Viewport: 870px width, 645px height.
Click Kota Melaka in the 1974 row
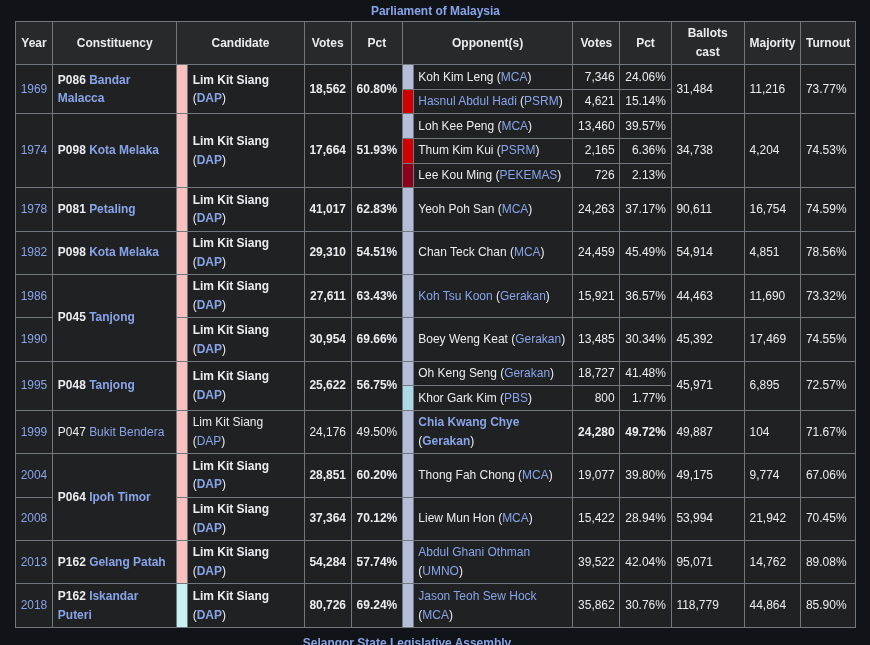click(x=124, y=150)
